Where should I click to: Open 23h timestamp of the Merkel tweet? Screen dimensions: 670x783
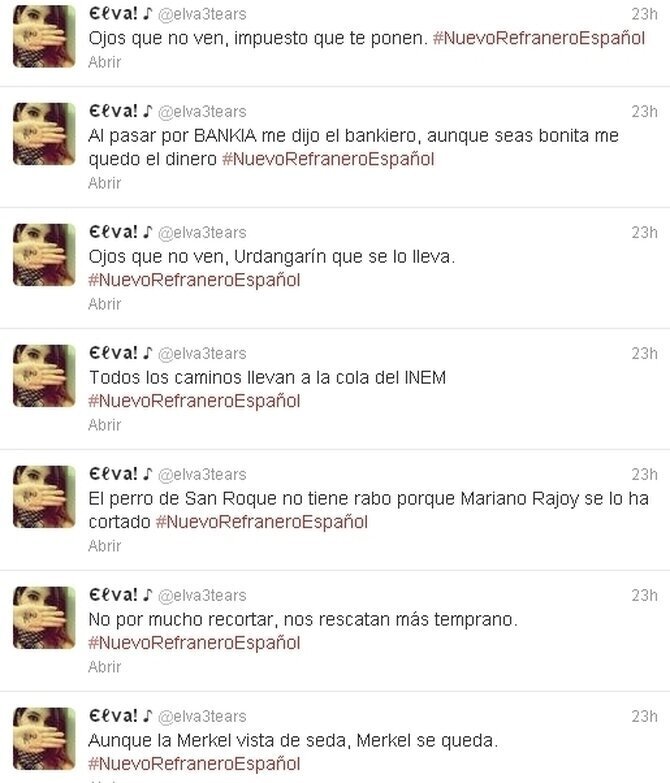tap(644, 716)
